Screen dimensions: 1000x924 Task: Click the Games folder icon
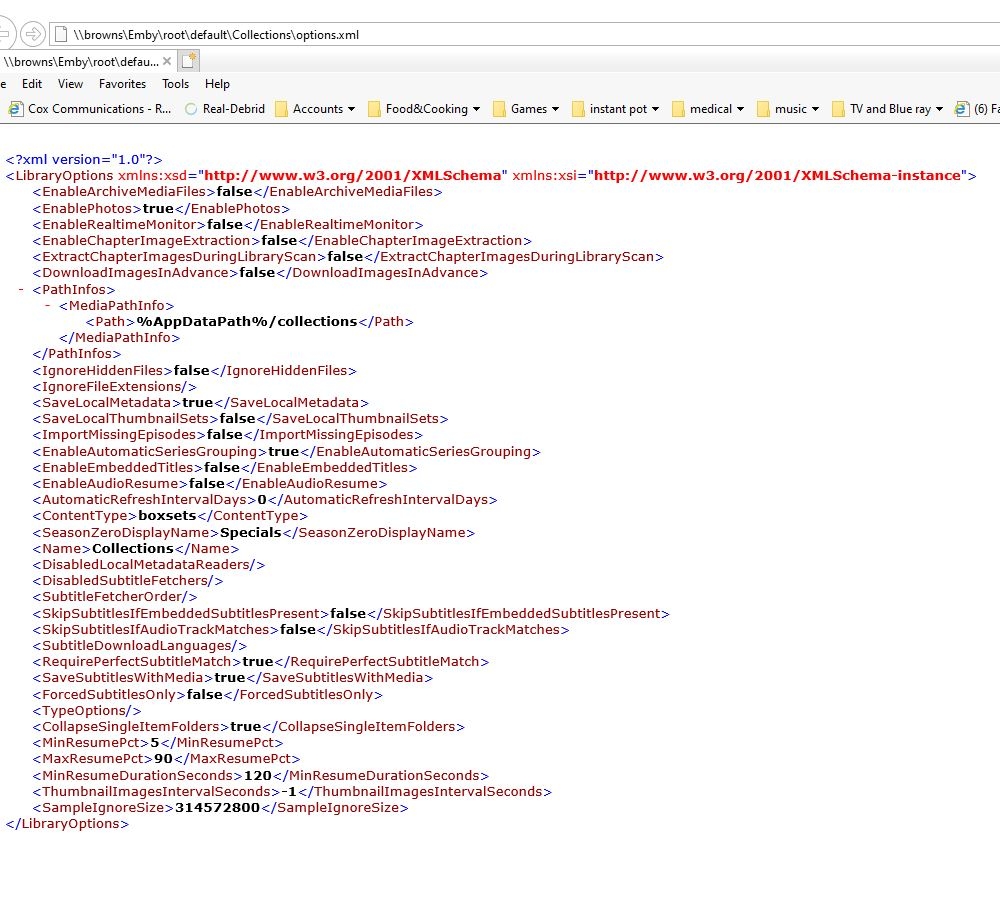coord(499,109)
